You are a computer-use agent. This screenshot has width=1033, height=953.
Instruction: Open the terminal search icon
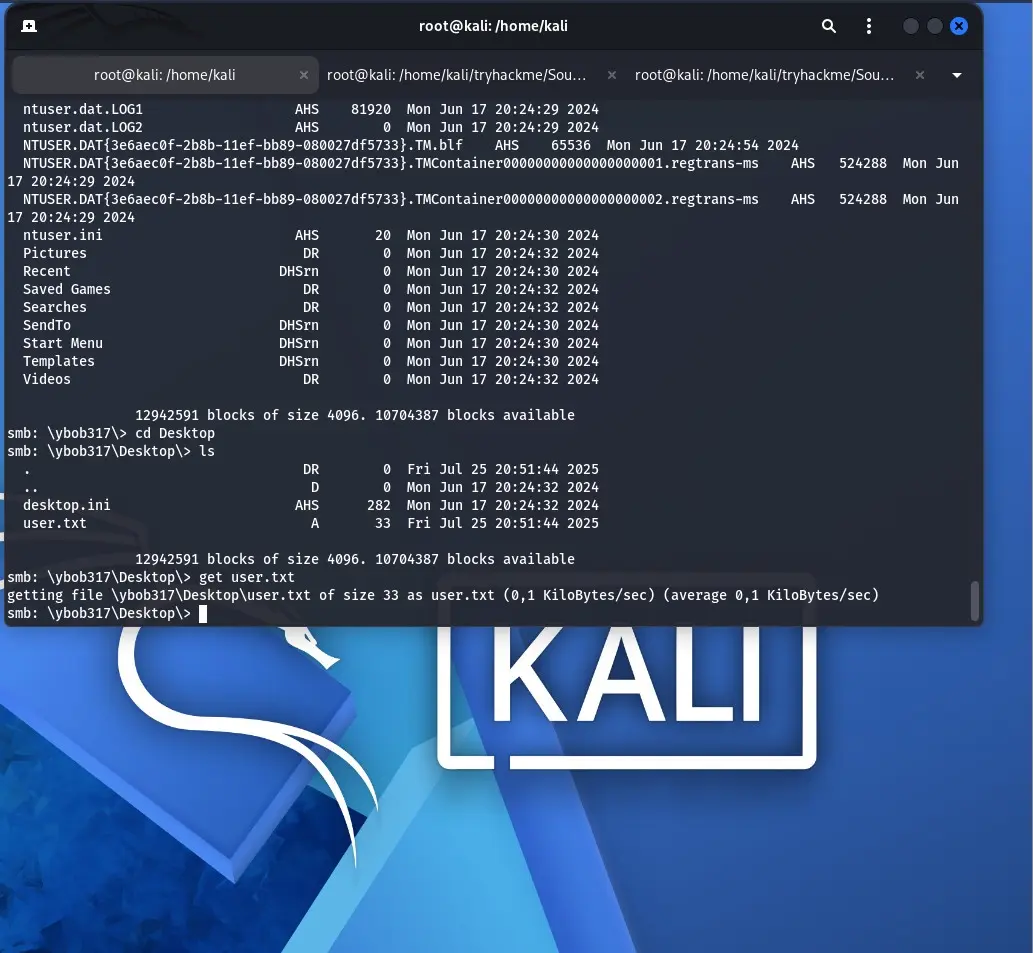coord(829,26)
